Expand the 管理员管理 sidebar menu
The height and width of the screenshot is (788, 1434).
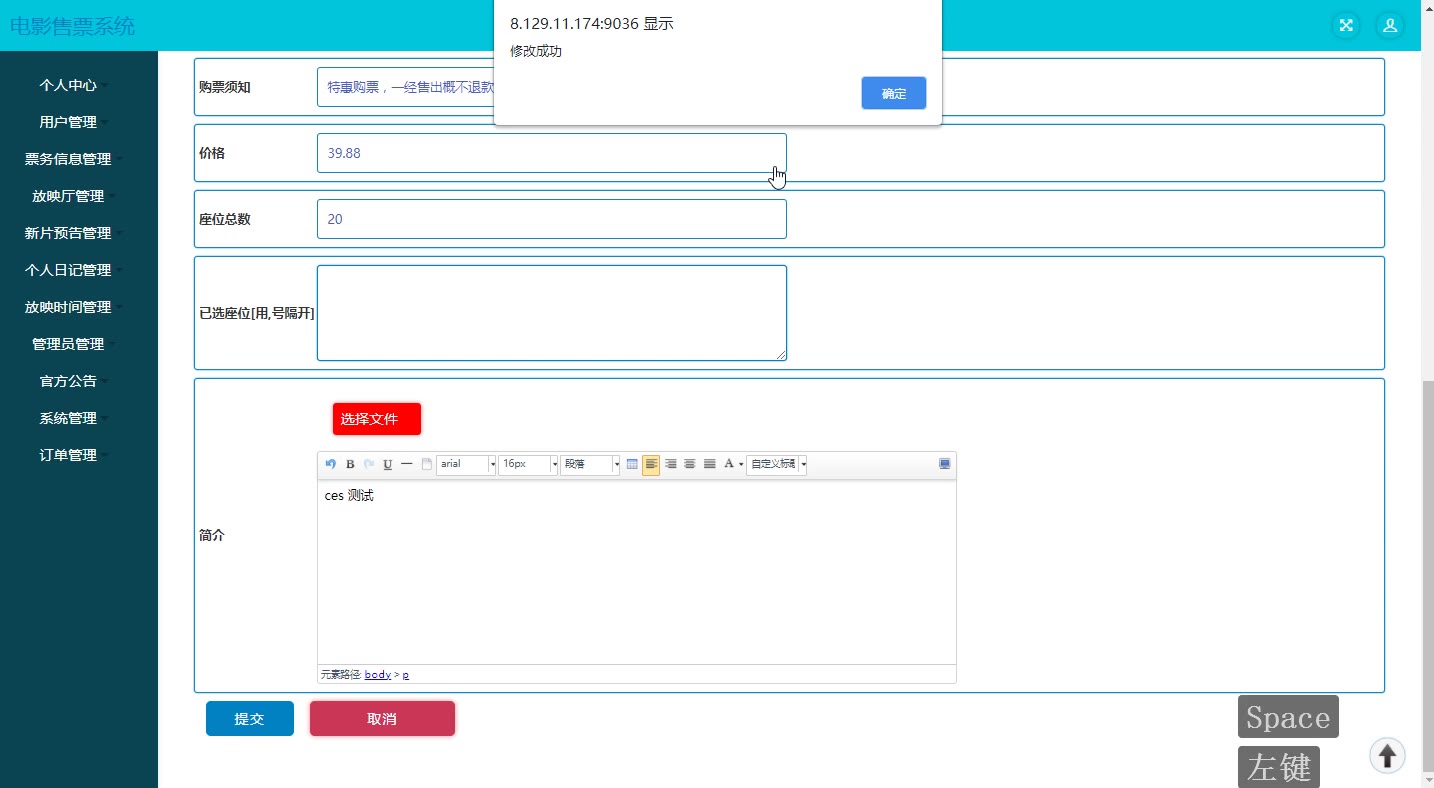pyautogui.click(x=74, y=344)
